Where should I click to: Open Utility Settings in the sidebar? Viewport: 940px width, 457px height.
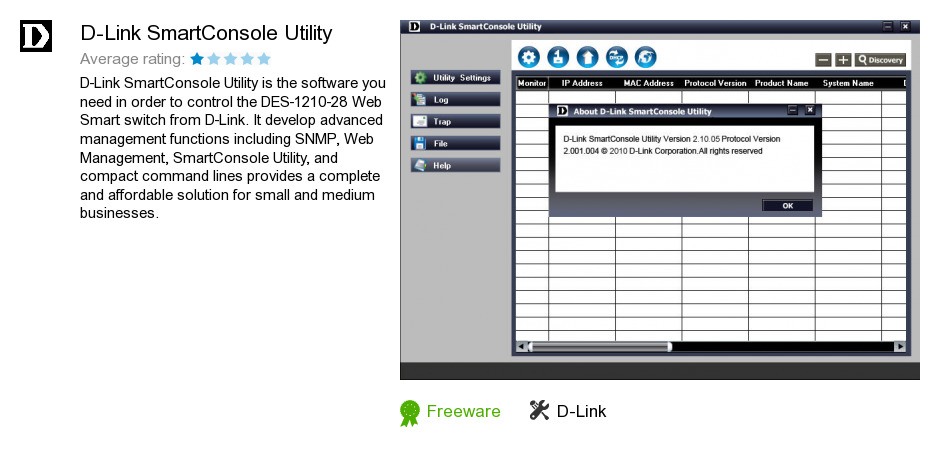pos(456,77)
